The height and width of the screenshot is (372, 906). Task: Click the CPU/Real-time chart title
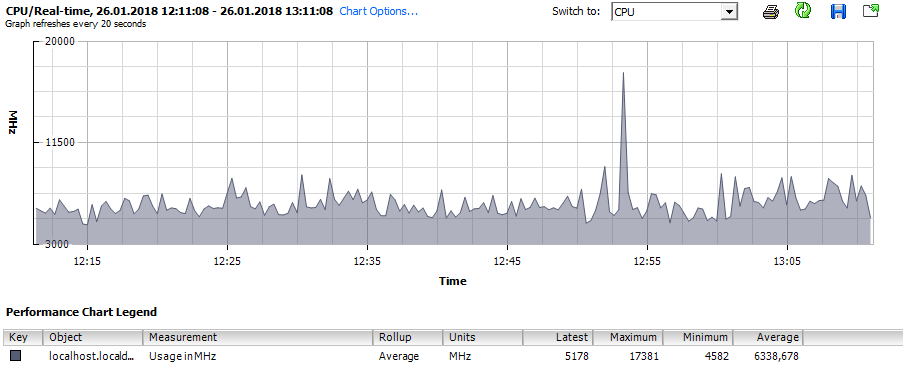coord(169,11)
